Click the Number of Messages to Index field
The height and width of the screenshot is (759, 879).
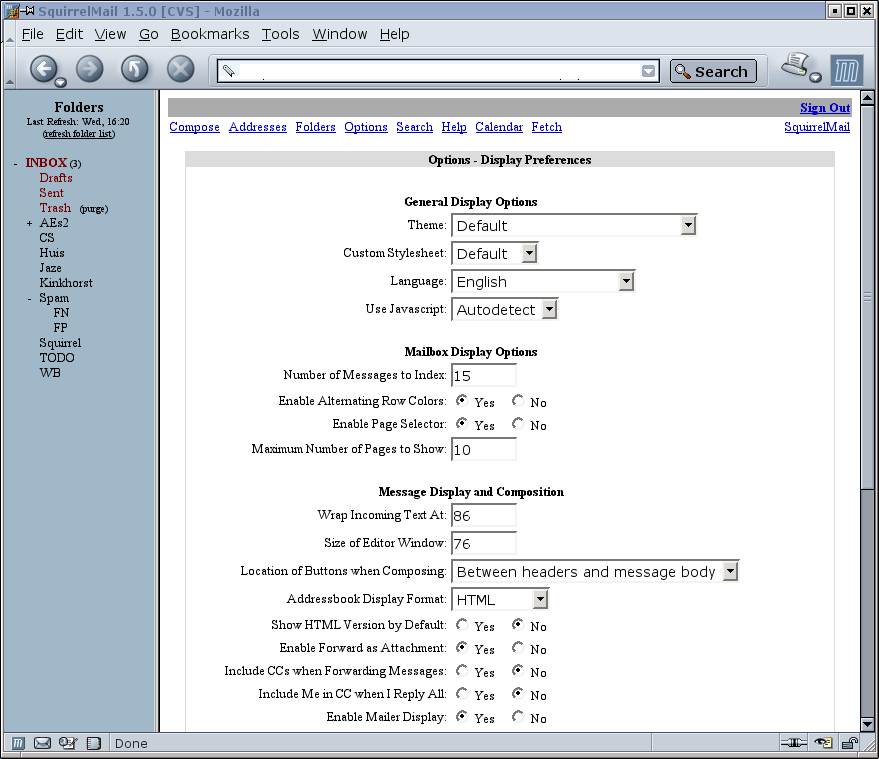pos(484,376)
